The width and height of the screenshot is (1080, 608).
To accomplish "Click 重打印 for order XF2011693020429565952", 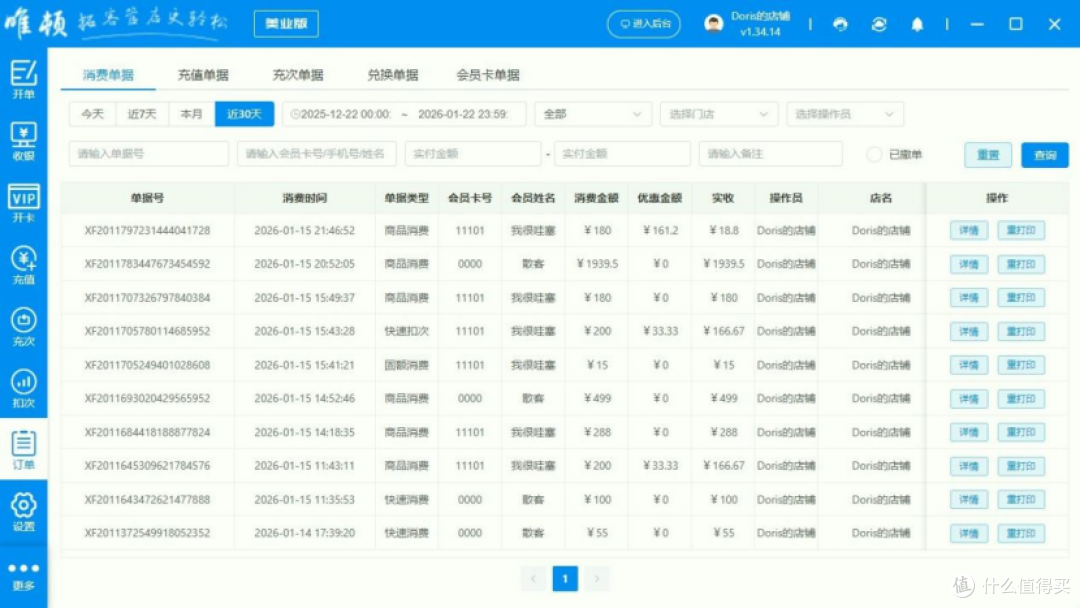I will (1021, 399).
